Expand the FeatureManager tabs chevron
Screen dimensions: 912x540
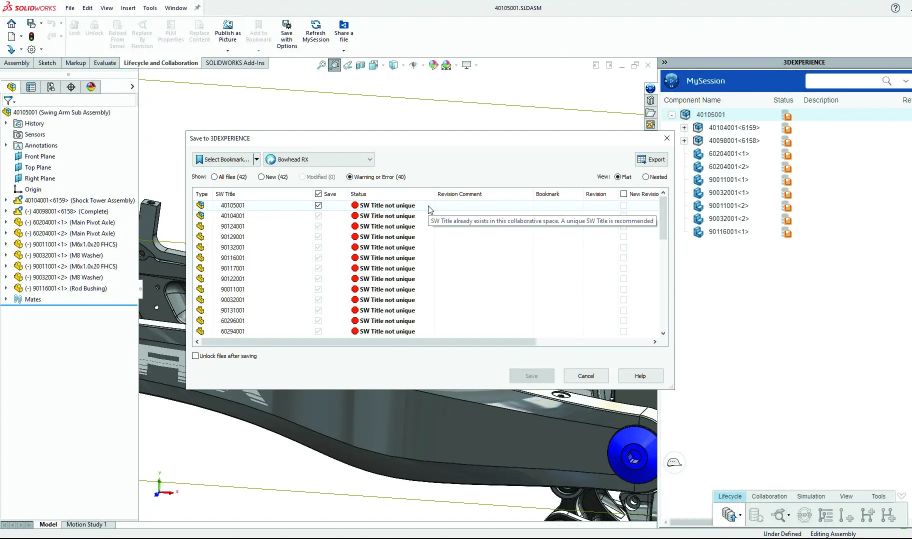[132, 87]
